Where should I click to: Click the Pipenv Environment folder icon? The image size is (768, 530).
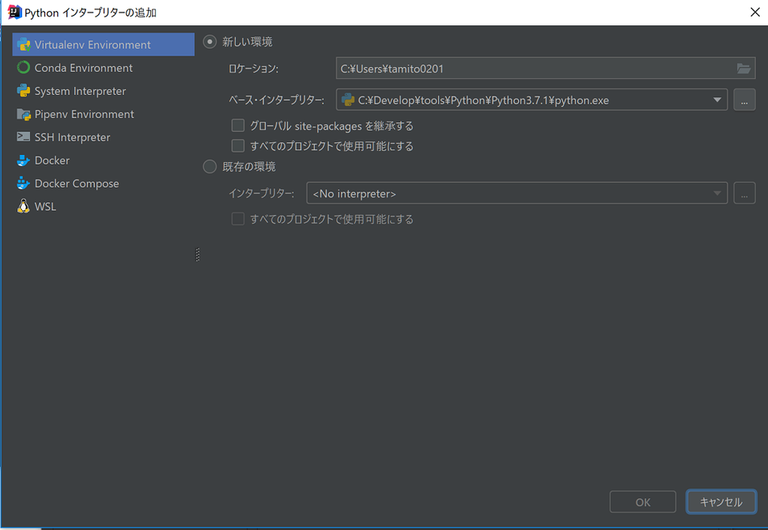(x=24, y=114)
